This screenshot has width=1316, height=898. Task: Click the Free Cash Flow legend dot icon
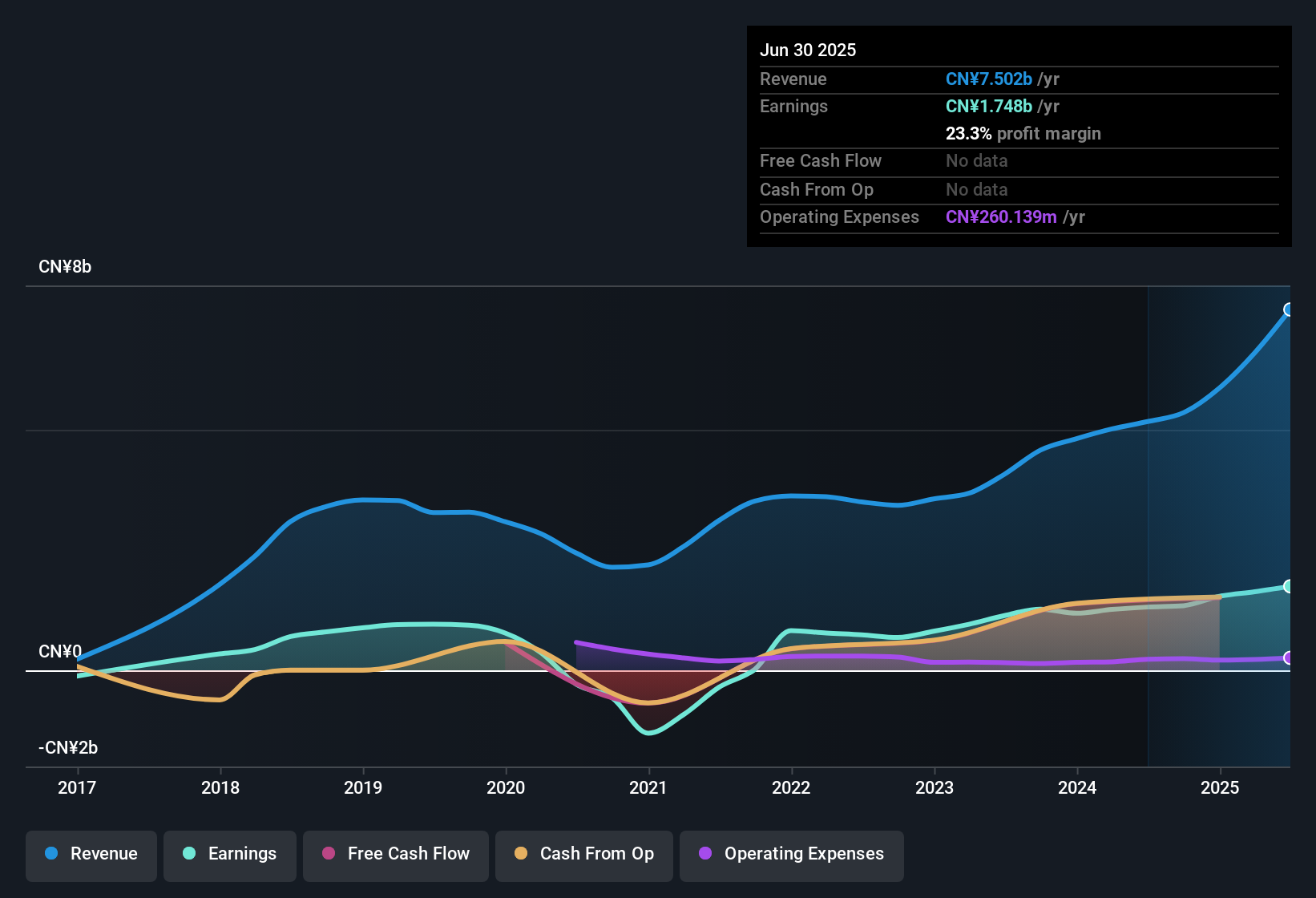328,854
